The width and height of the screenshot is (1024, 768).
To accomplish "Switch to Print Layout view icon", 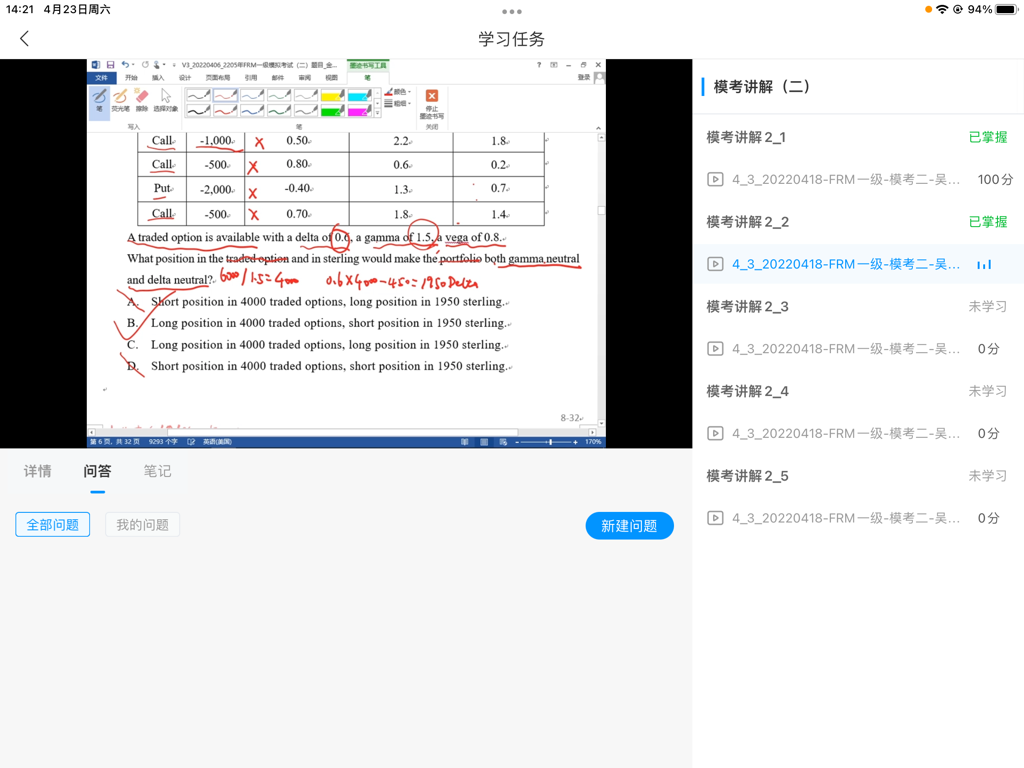I will (x=484, y=442).
